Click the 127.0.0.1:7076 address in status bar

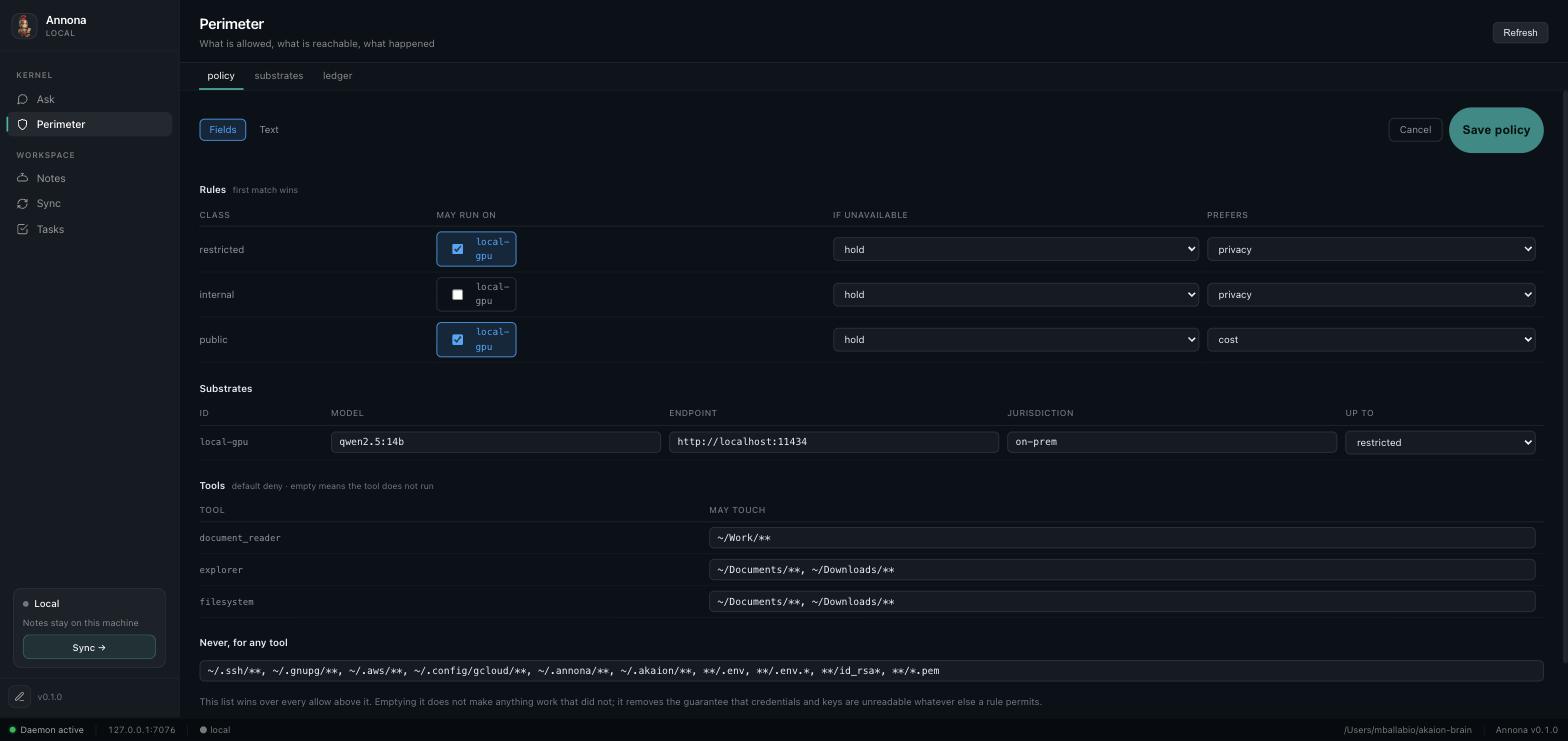tap(142, 730)
